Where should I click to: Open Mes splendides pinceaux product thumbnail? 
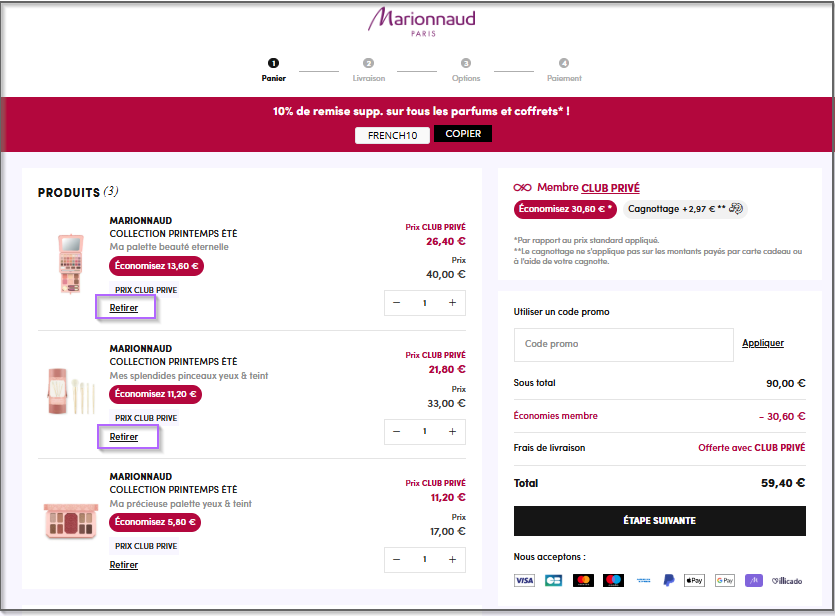click(x=70, y=391)
